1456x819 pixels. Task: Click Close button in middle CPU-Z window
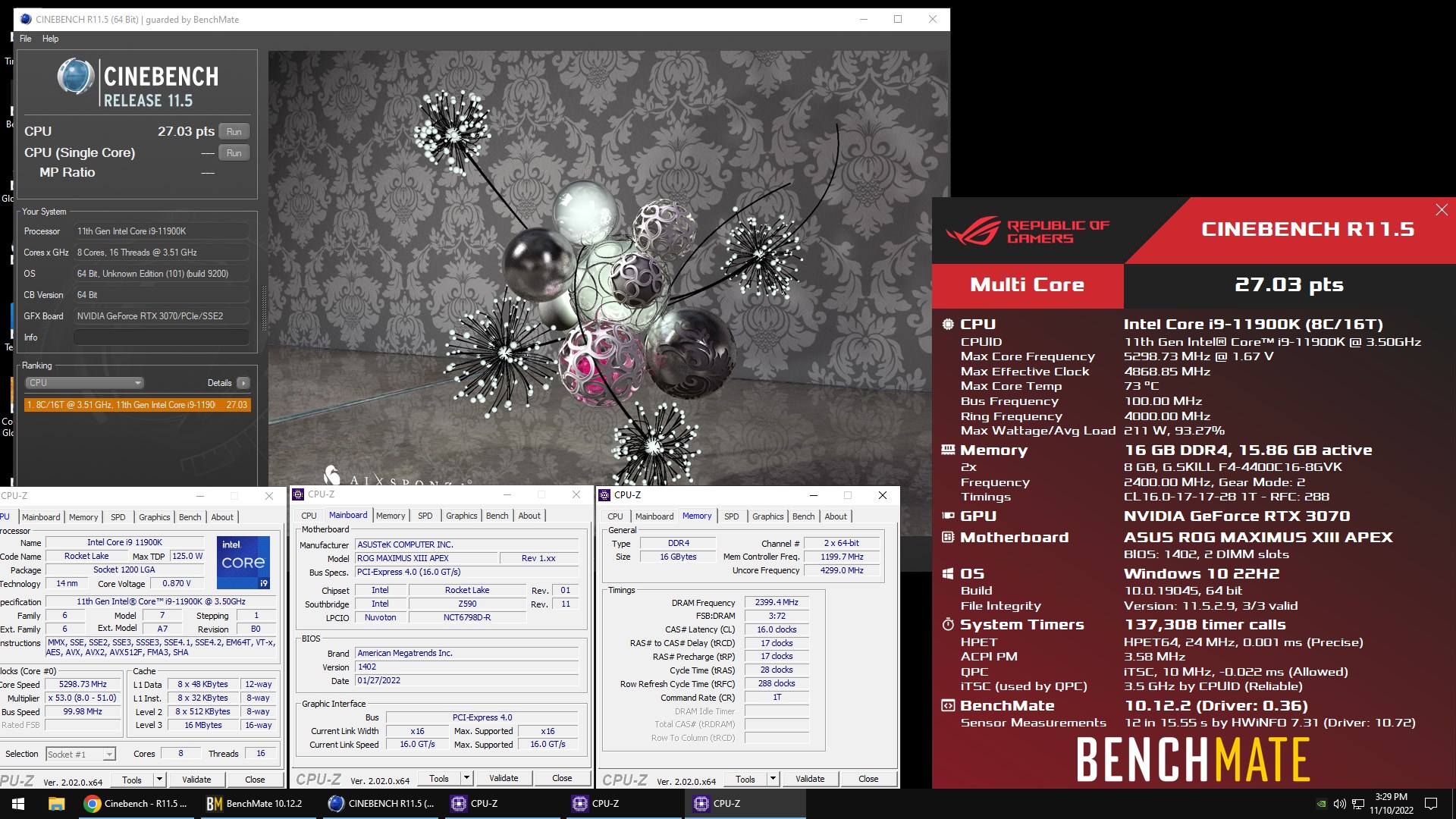click(x=562, y=779)
